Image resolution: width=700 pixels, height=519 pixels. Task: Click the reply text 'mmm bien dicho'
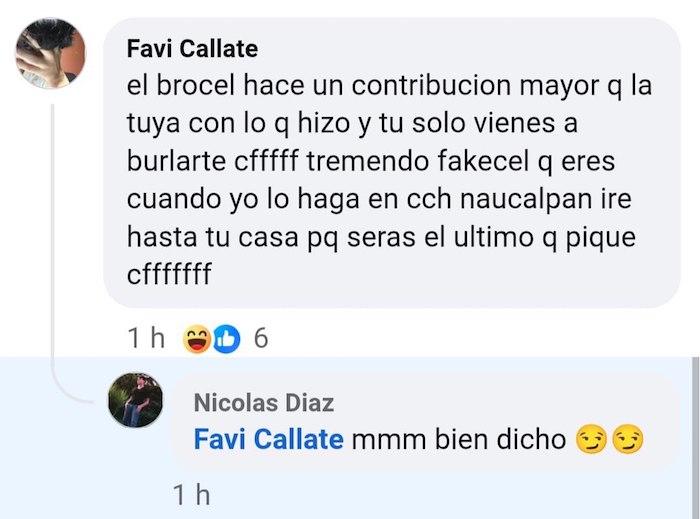[x=459, y=440]
